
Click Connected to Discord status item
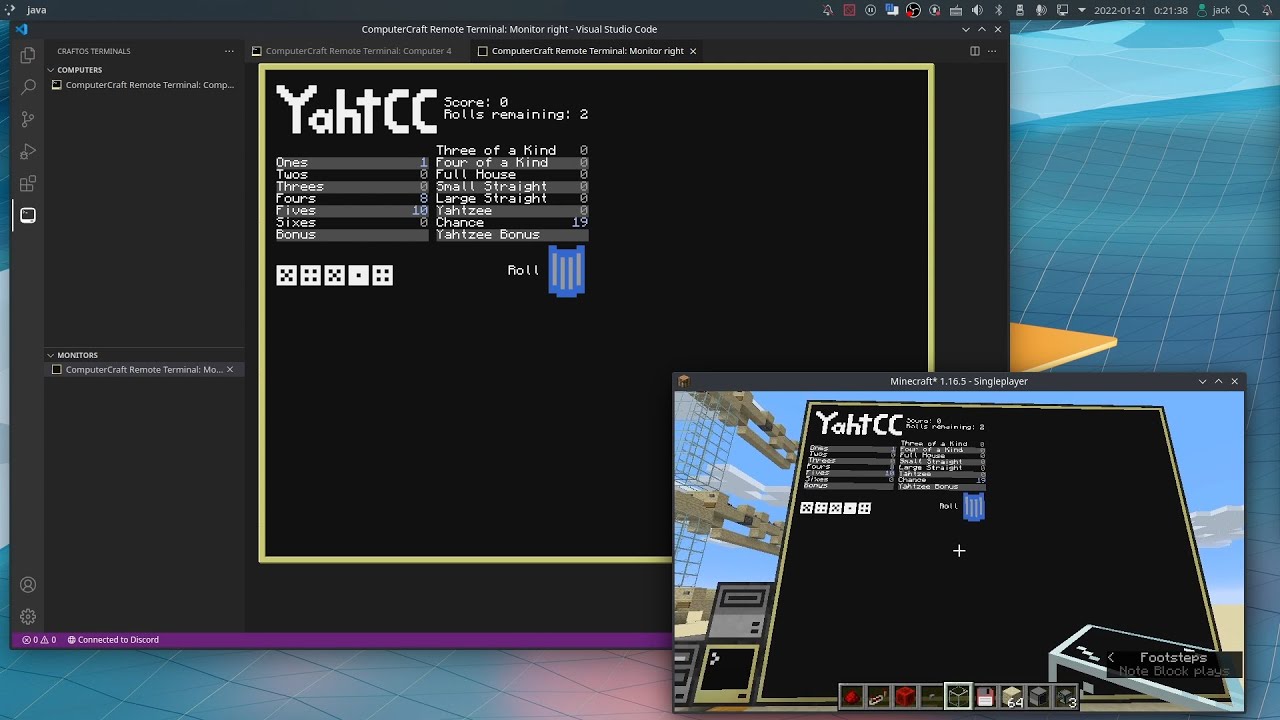(x=113, y=640)
